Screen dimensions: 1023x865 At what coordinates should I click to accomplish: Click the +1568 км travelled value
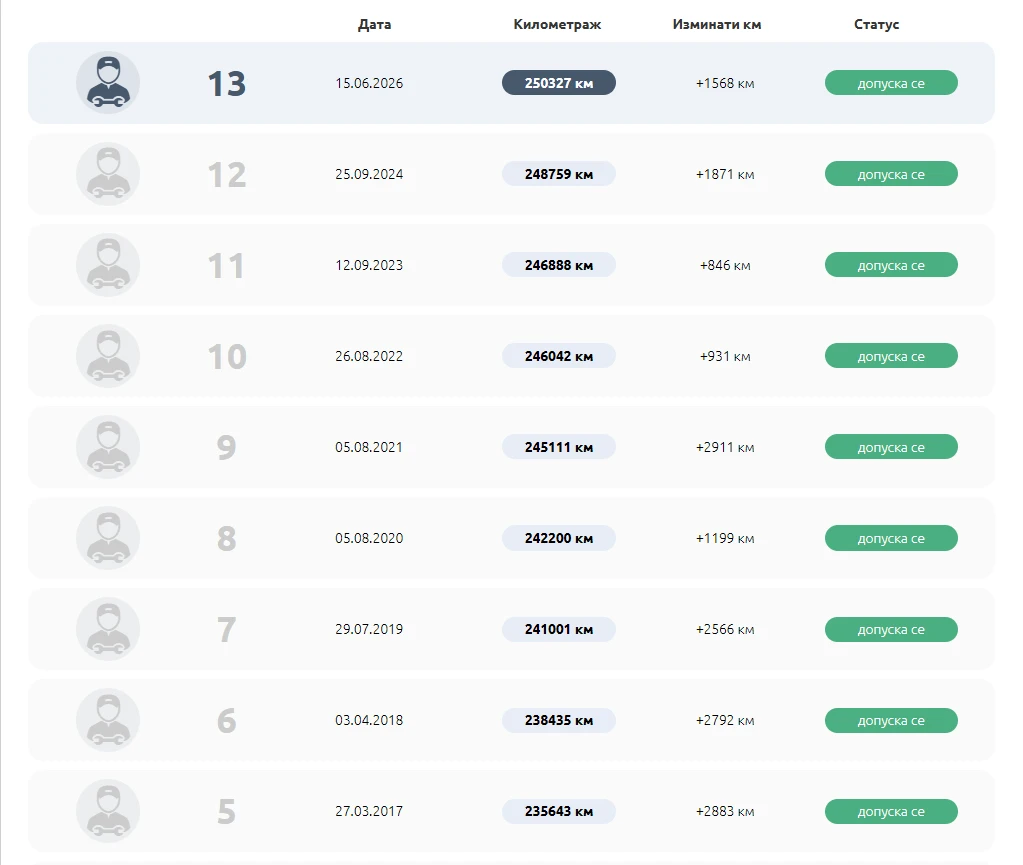[725, 83]
